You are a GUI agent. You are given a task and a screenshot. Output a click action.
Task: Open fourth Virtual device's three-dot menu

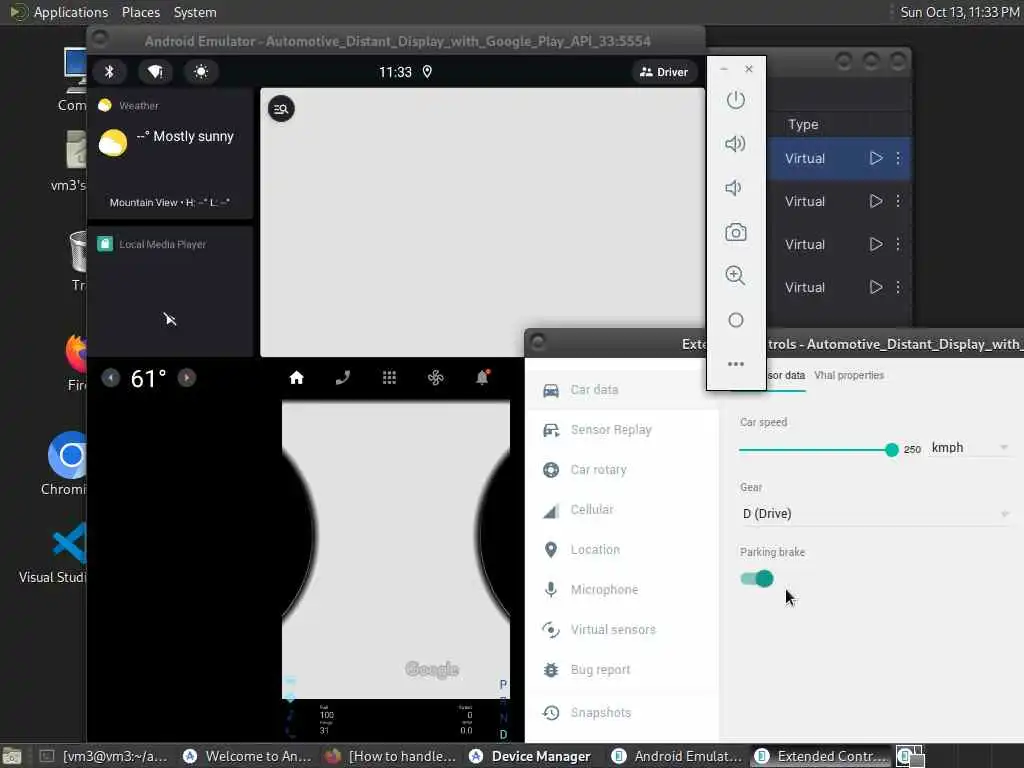[899, 287]
